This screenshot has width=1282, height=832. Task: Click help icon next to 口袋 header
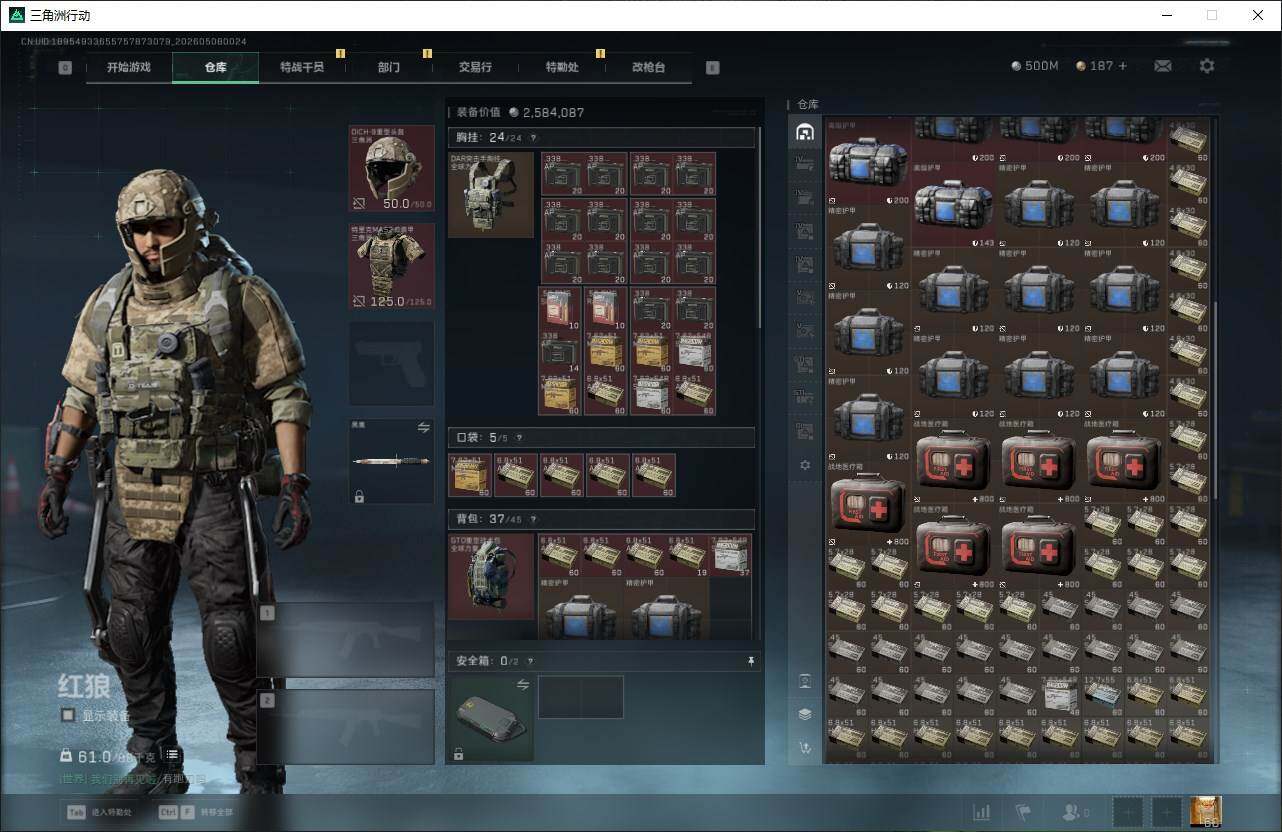pos(519,438)
